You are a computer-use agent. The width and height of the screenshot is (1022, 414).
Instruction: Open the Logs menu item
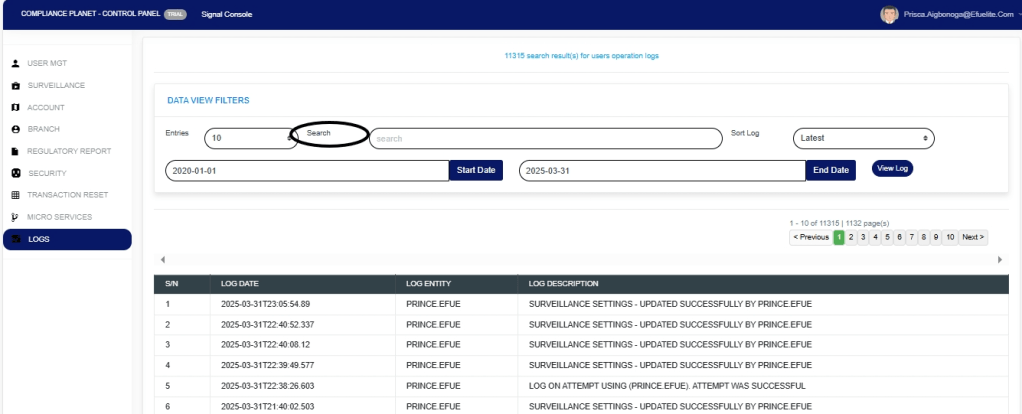pos(66,239)
